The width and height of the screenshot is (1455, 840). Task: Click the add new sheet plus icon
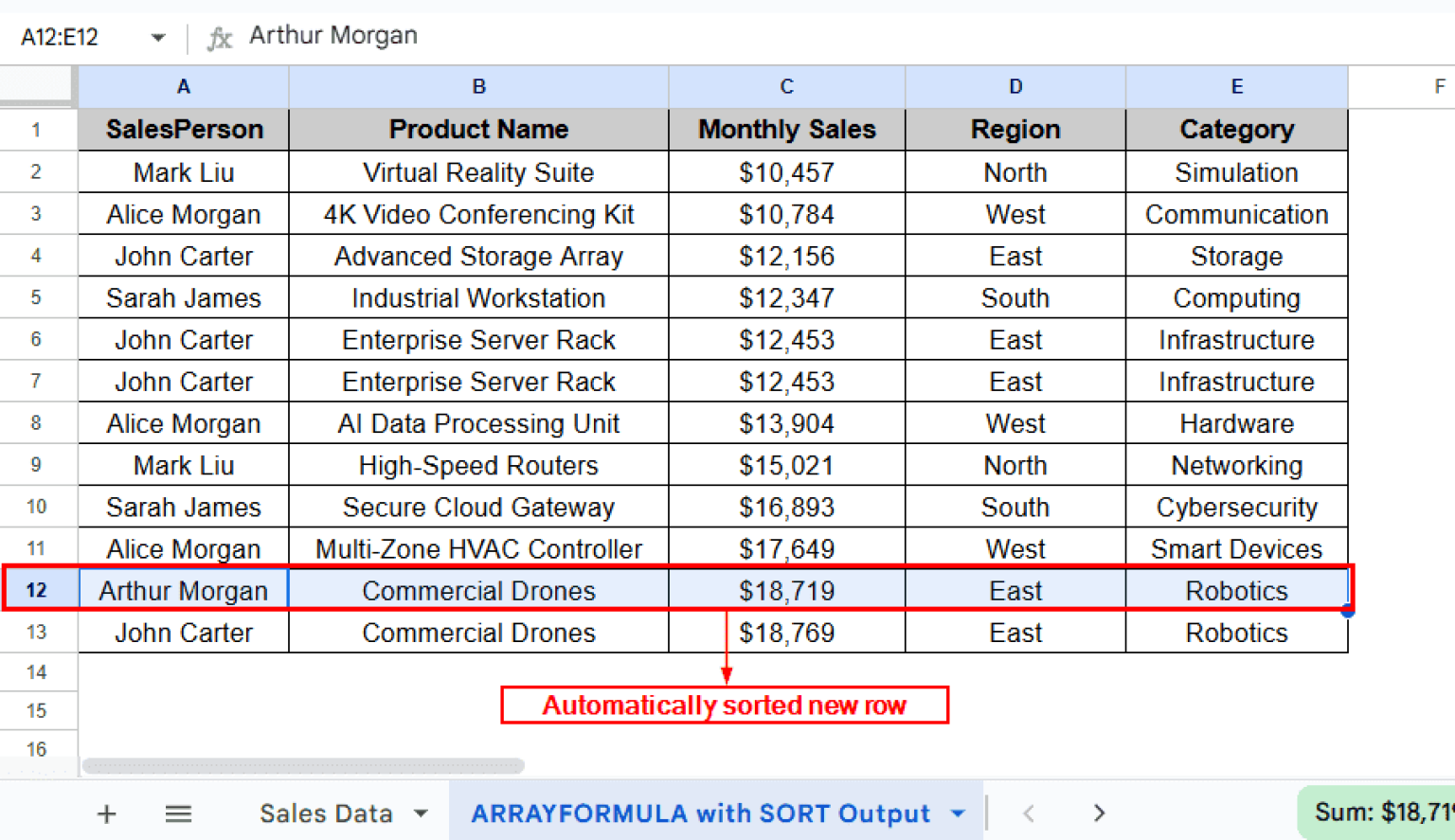coord(107,813)
